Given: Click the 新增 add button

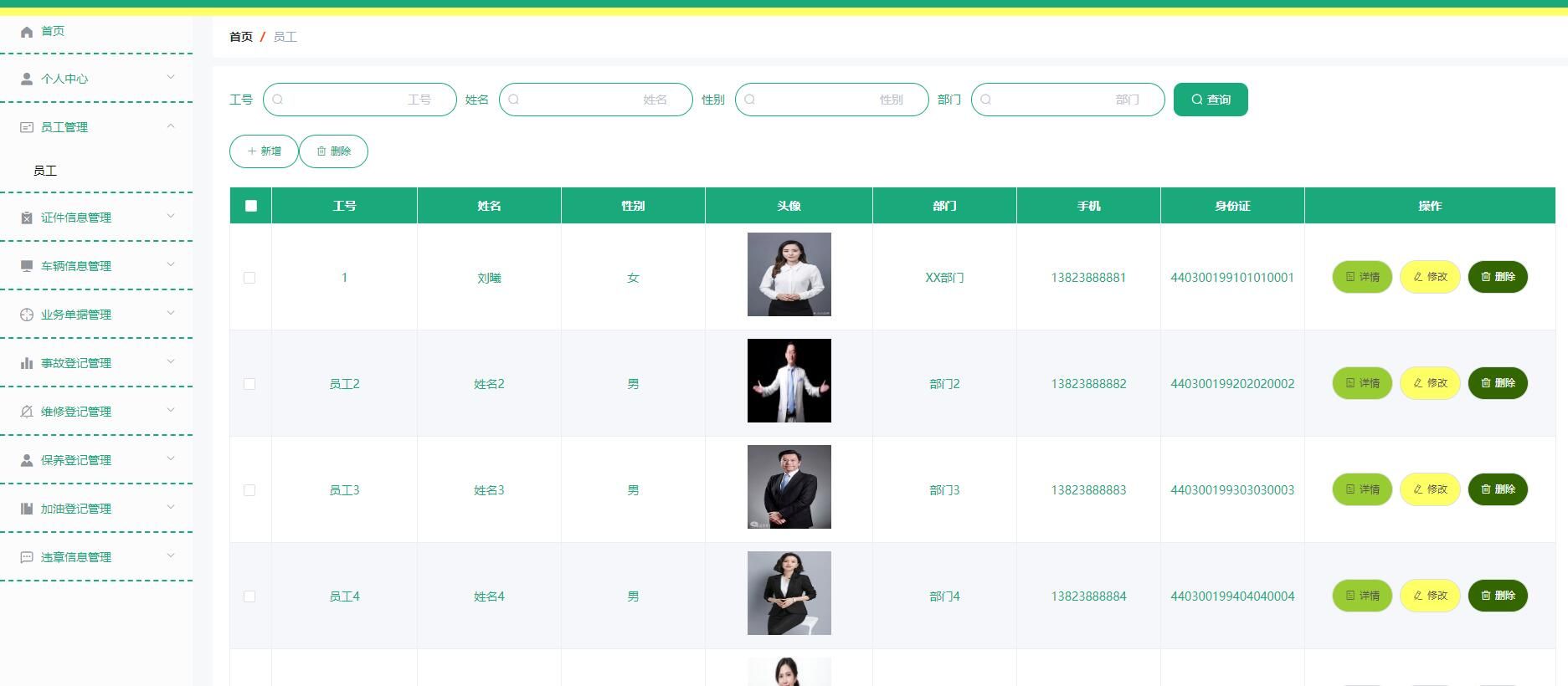Looking at the screenshot, I should (x=264, y=151).
